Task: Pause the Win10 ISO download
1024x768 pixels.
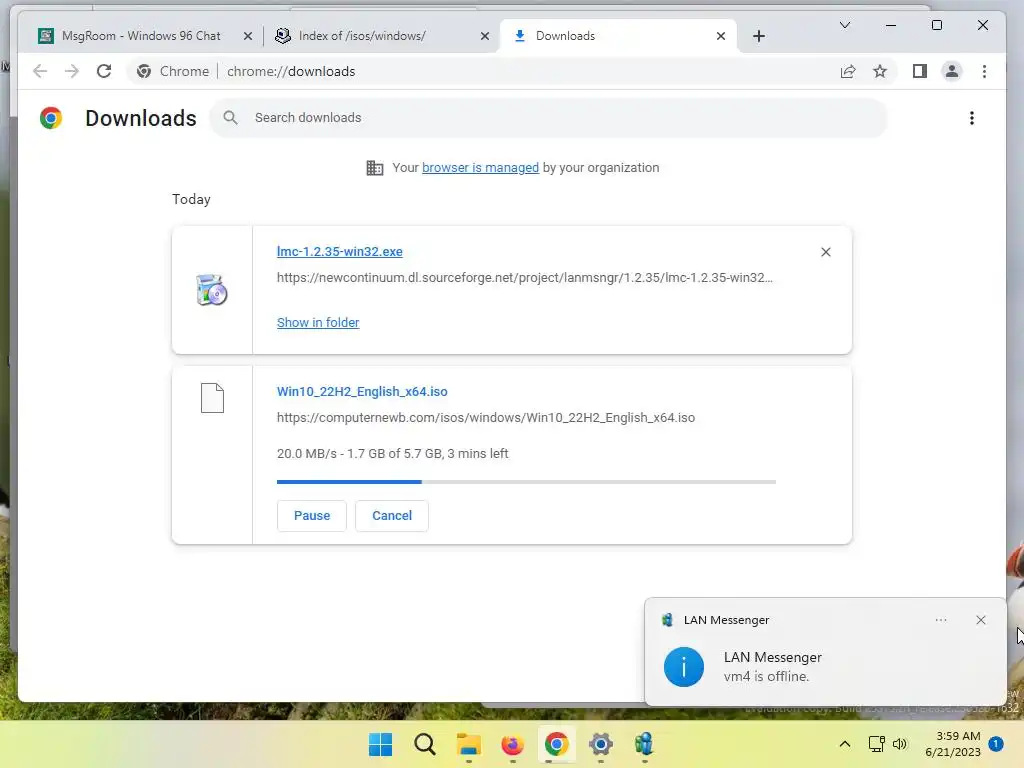Action: (x=312, y=515)
